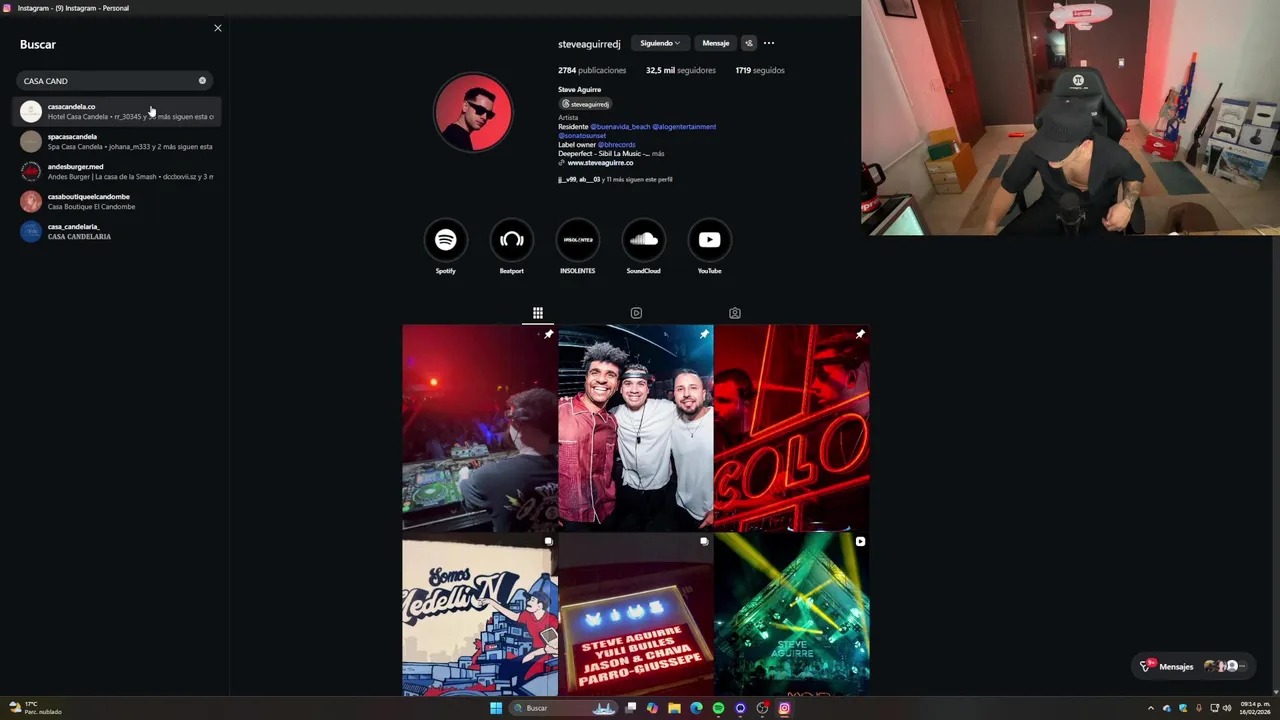The image size is (1280, 720).
Task: Open the Mensajes floating chat button
Action: click(x=1194, y=666)
